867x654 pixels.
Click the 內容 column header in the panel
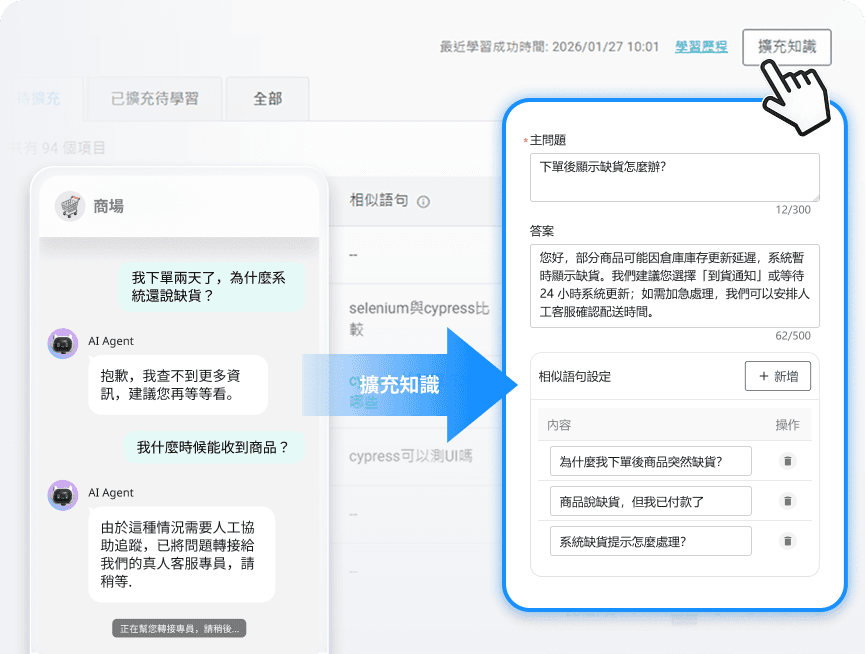click(x=558, y=425)
